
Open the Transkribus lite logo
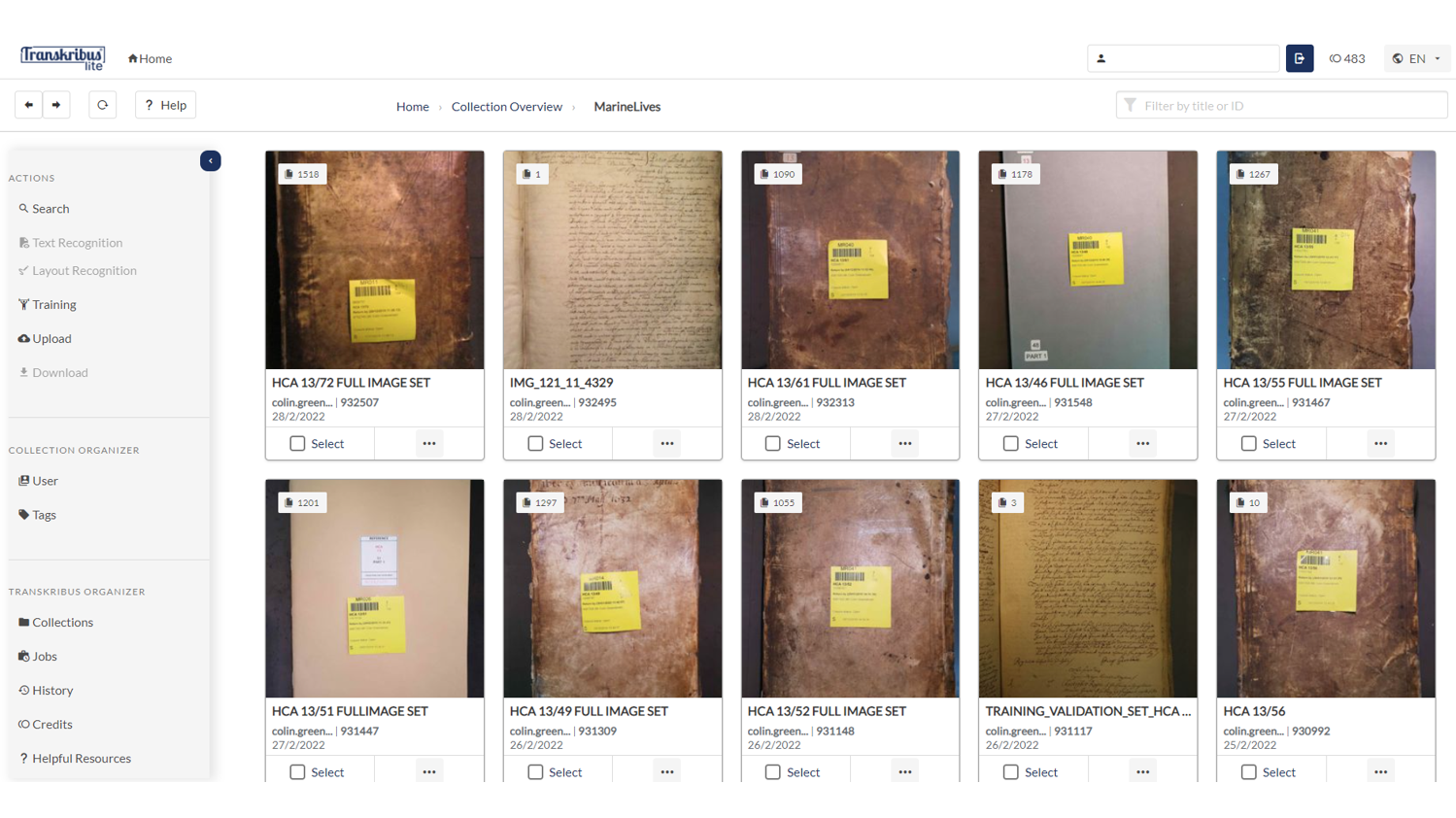point(63,58)
